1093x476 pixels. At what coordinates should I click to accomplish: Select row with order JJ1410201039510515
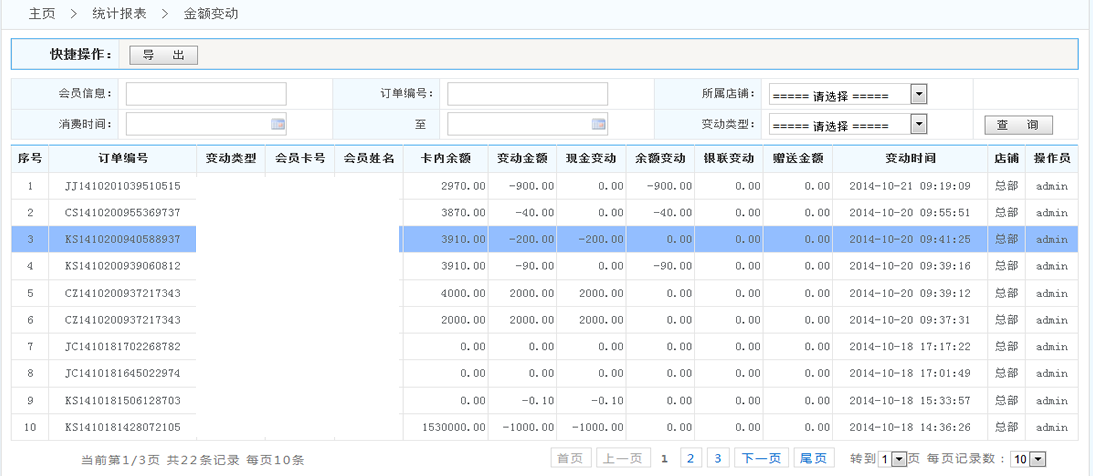pos(122,186)
